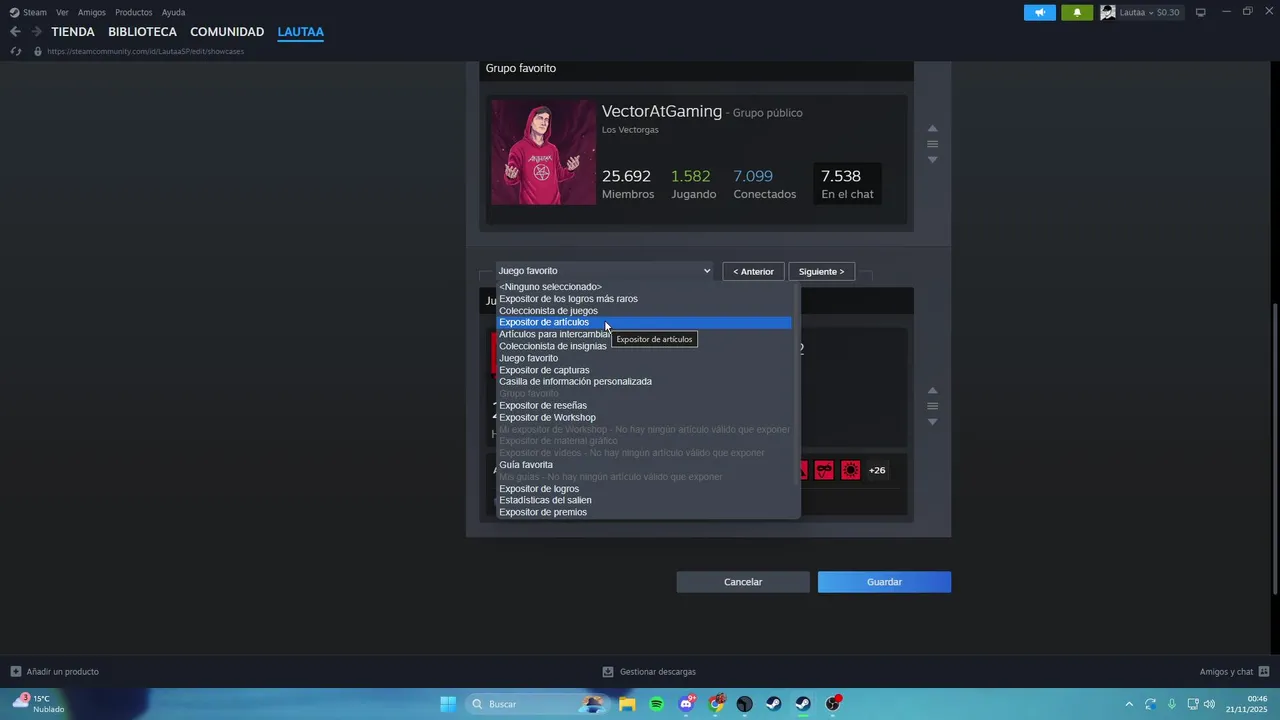Choose Expositor de capturas option
Image resolution: width=1280 pixels, height=720 pixels.
click(x=644, y=370)
